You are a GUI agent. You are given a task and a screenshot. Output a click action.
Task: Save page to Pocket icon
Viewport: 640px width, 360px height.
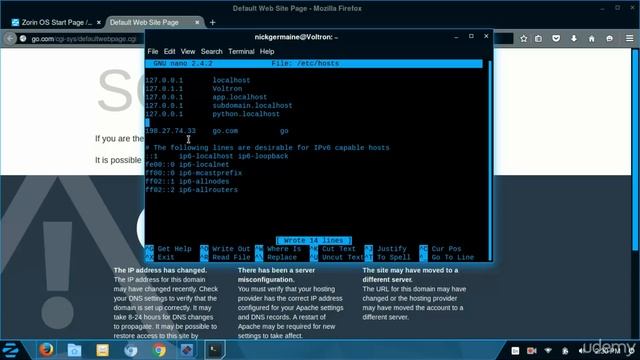click(x=556, y=38)
